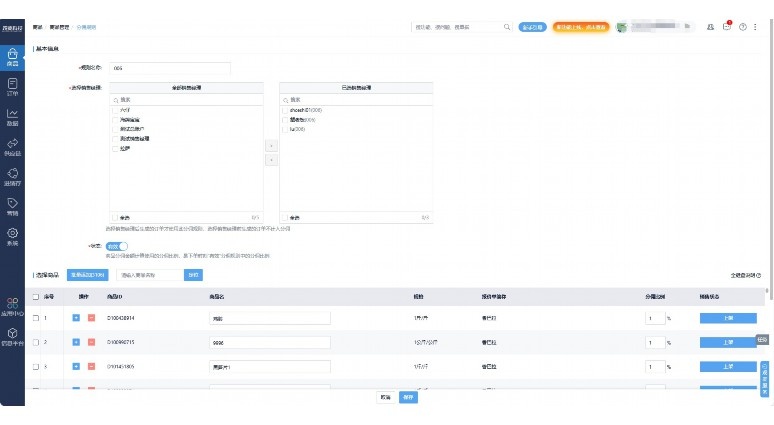Click the blue plus icon in row 2
This screenshot has height=425, width=774.
(x=76, y=342)
